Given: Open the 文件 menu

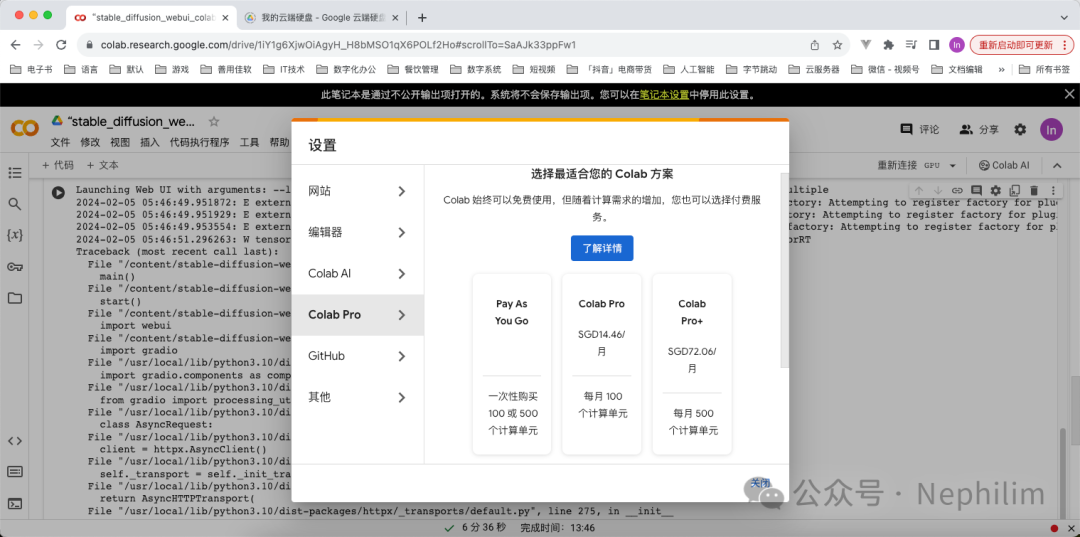Looking at the screenshot, I should (x=60, y=143).
